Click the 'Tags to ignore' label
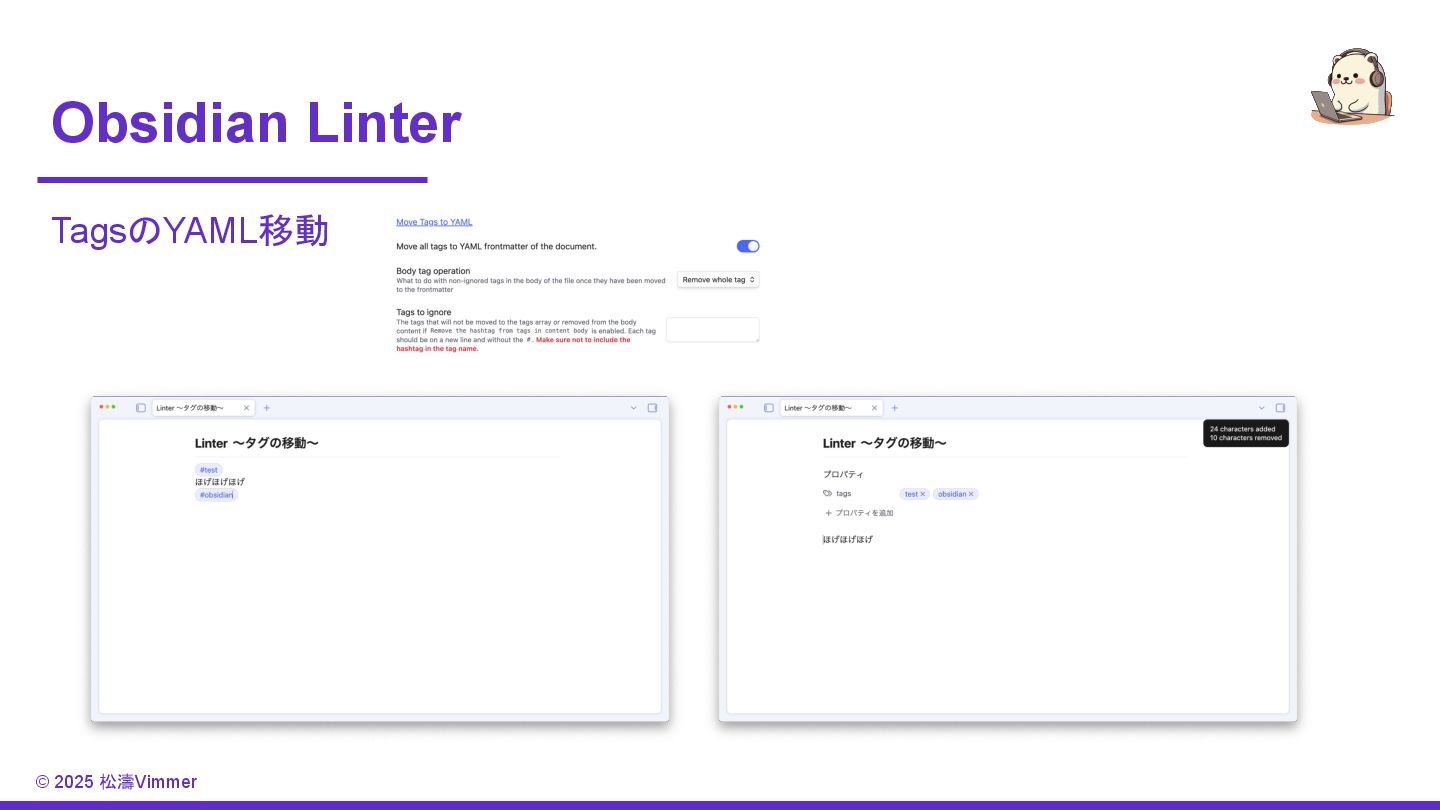Image resolution: width=1440 pixels, height=810 pixels. click(x=424, y=312)
